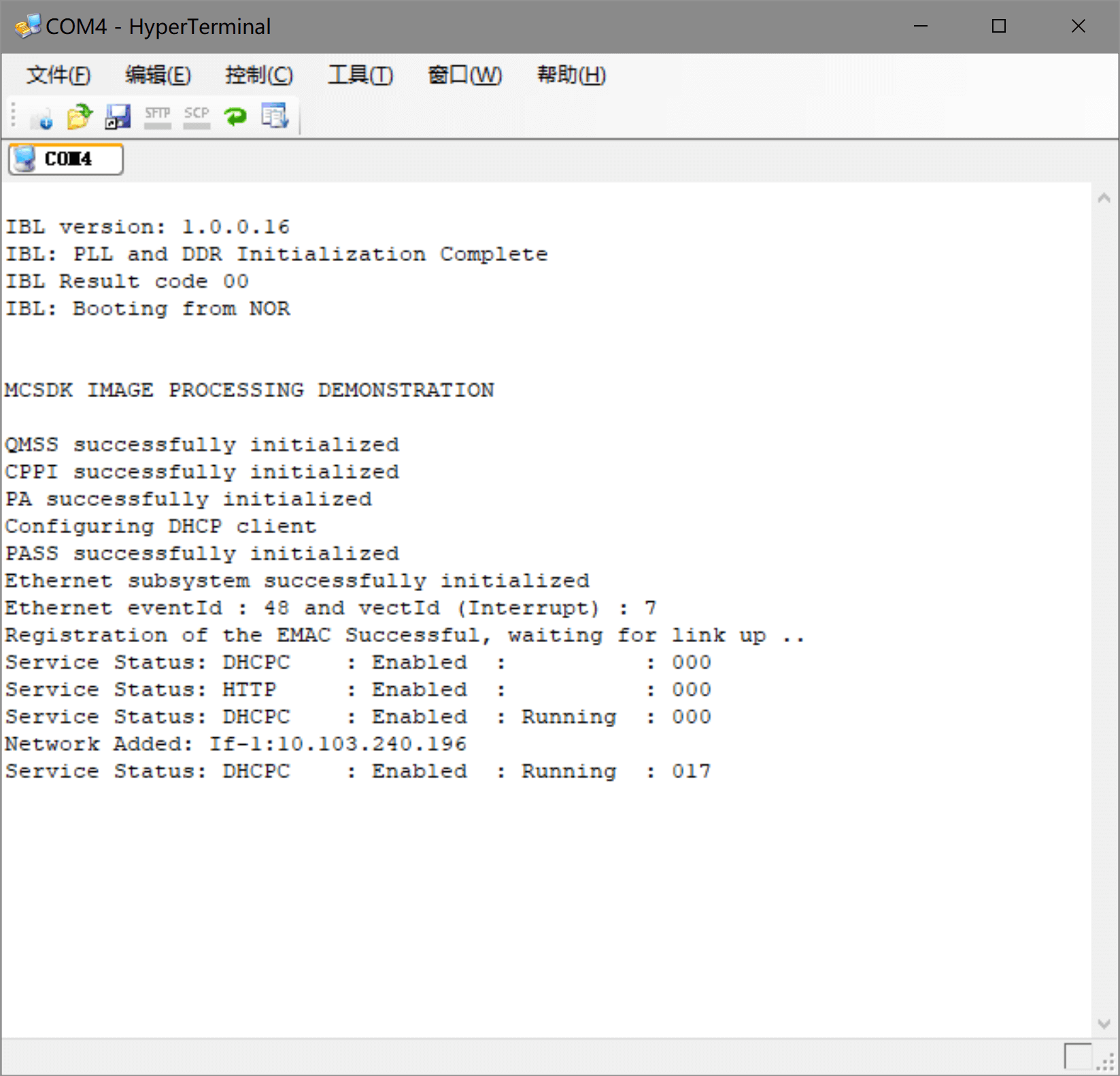Viewport: 1120px width, 1076px height.
Task: Click the new connection toolbar icon
Action: tap(41, 117)
